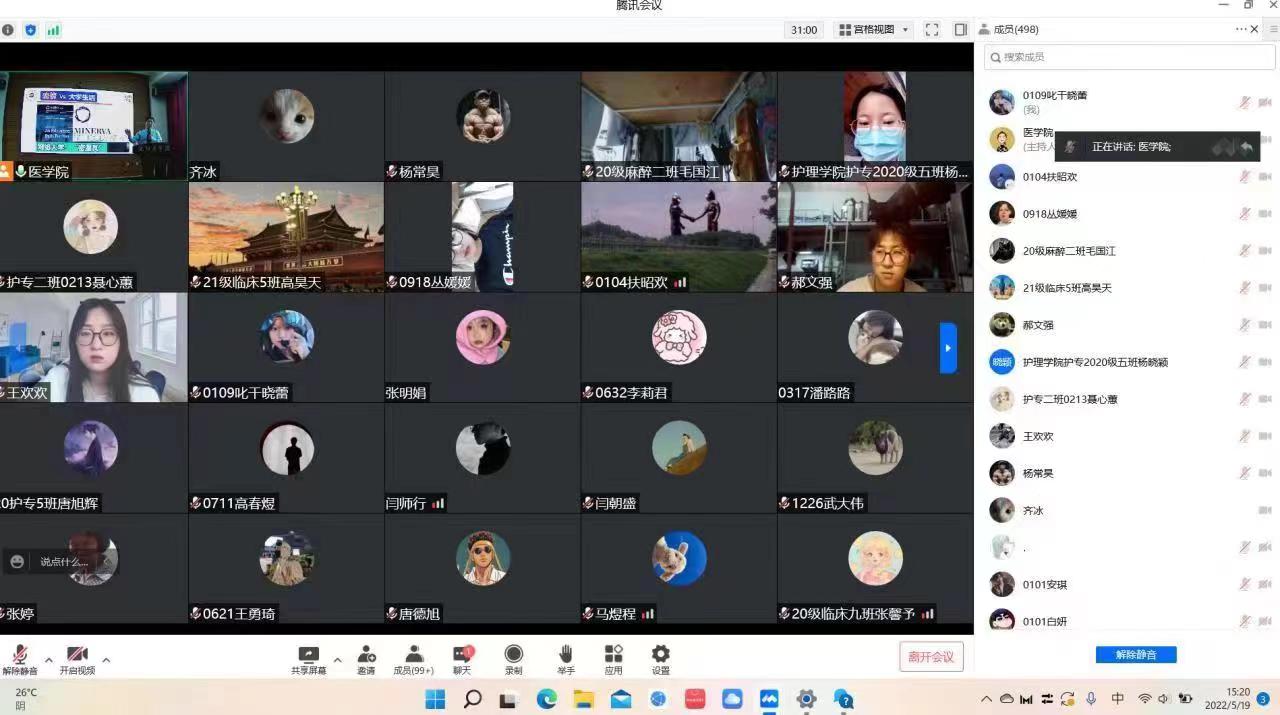The image size is (1280, 715).
Task: Open the 成员(99+) members toolbar item
Action: (413, 657)
